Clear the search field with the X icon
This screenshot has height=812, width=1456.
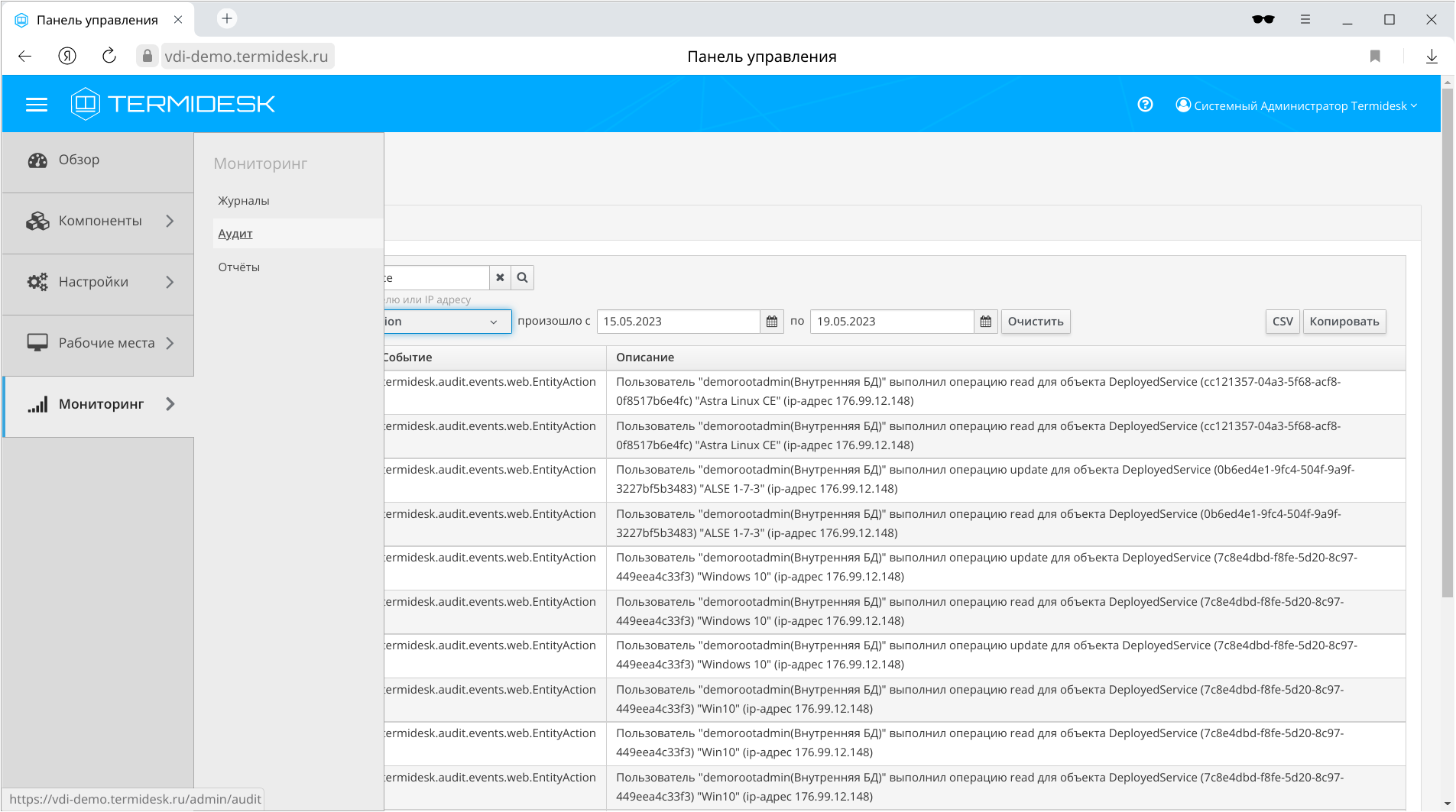[x=500, y=277]
